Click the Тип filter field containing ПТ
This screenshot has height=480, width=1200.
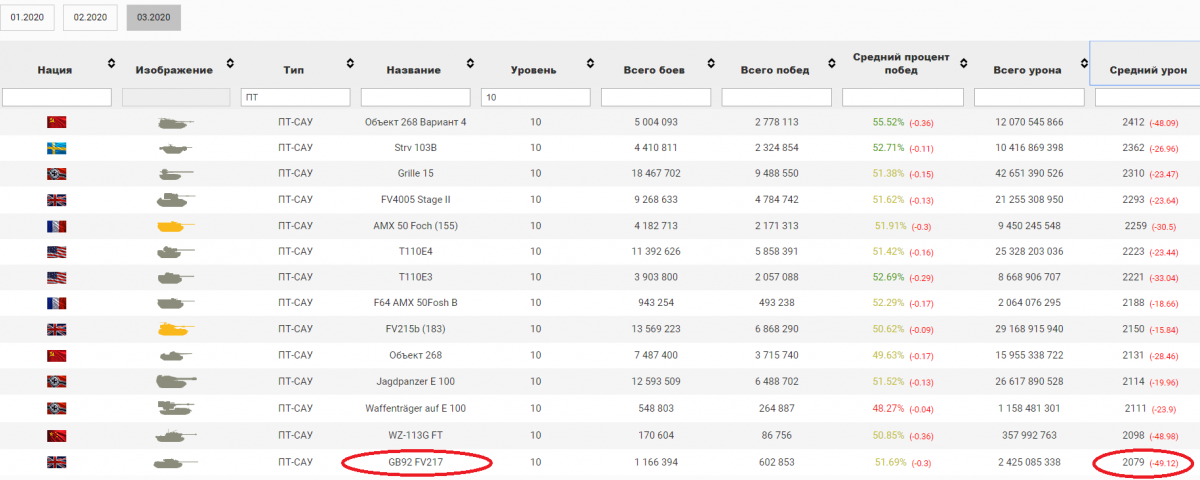point(296,97)
